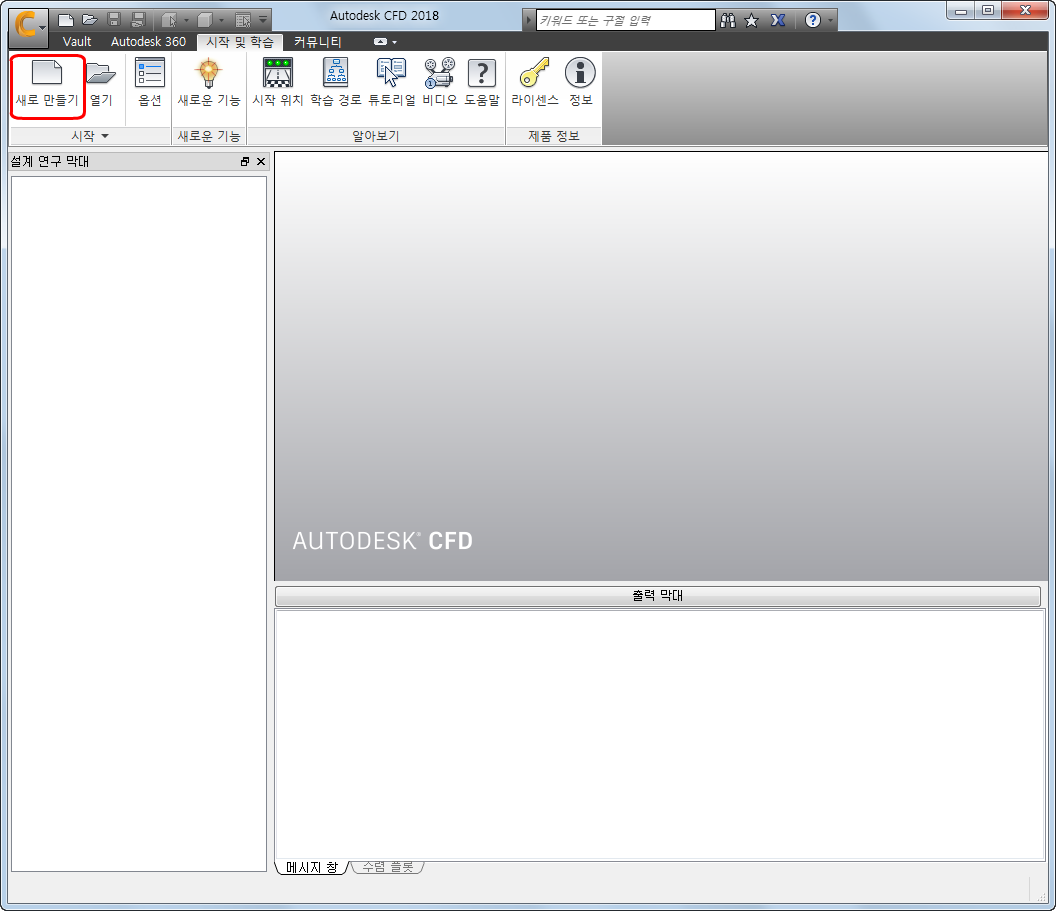The image size is (1056, 911).
Task: Open the Autodesk CFD application menu button
Action: pyautogui.click(x=28, y=27)
